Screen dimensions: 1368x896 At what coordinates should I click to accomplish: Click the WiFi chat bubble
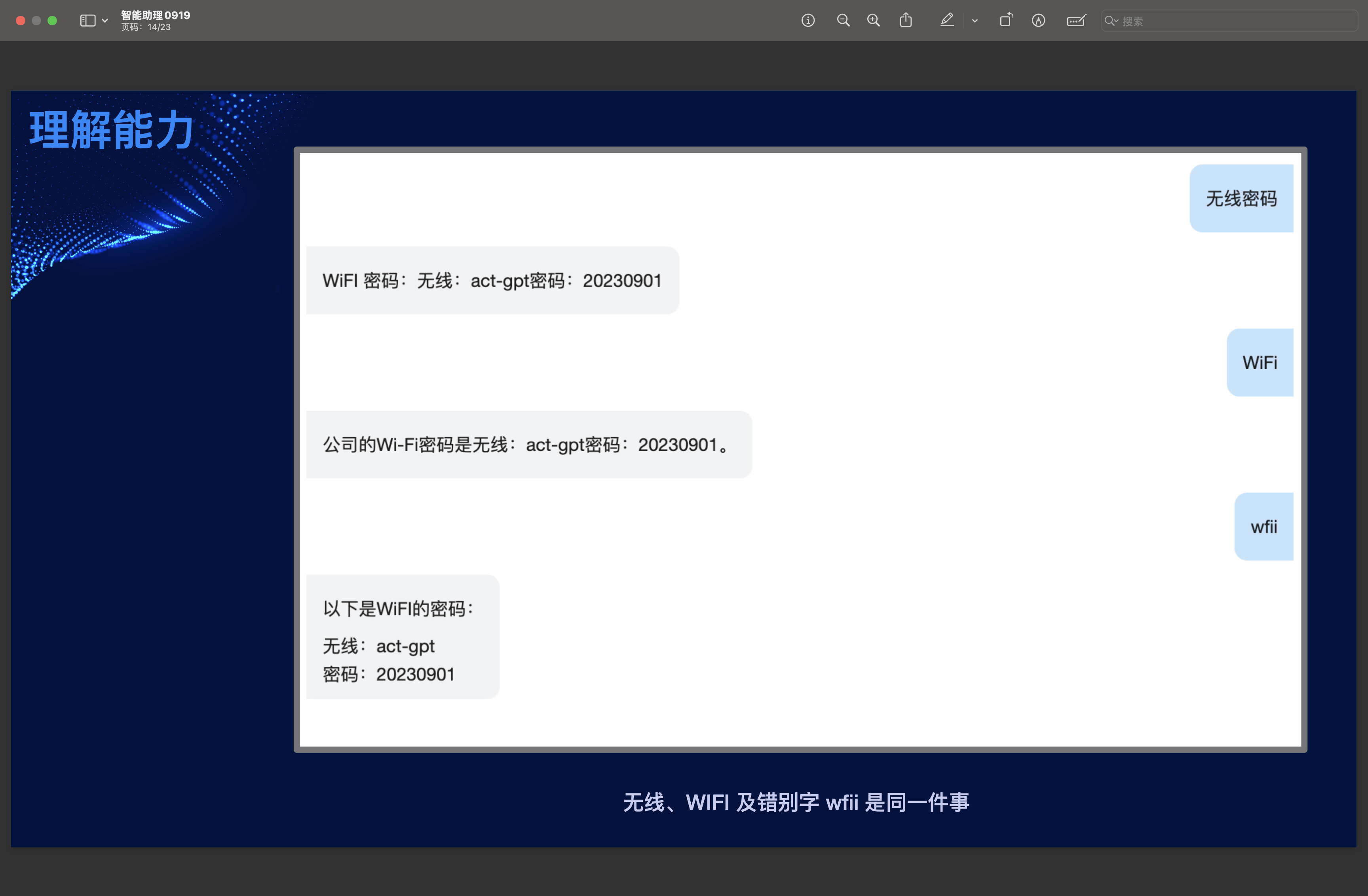coord(1260,363)
